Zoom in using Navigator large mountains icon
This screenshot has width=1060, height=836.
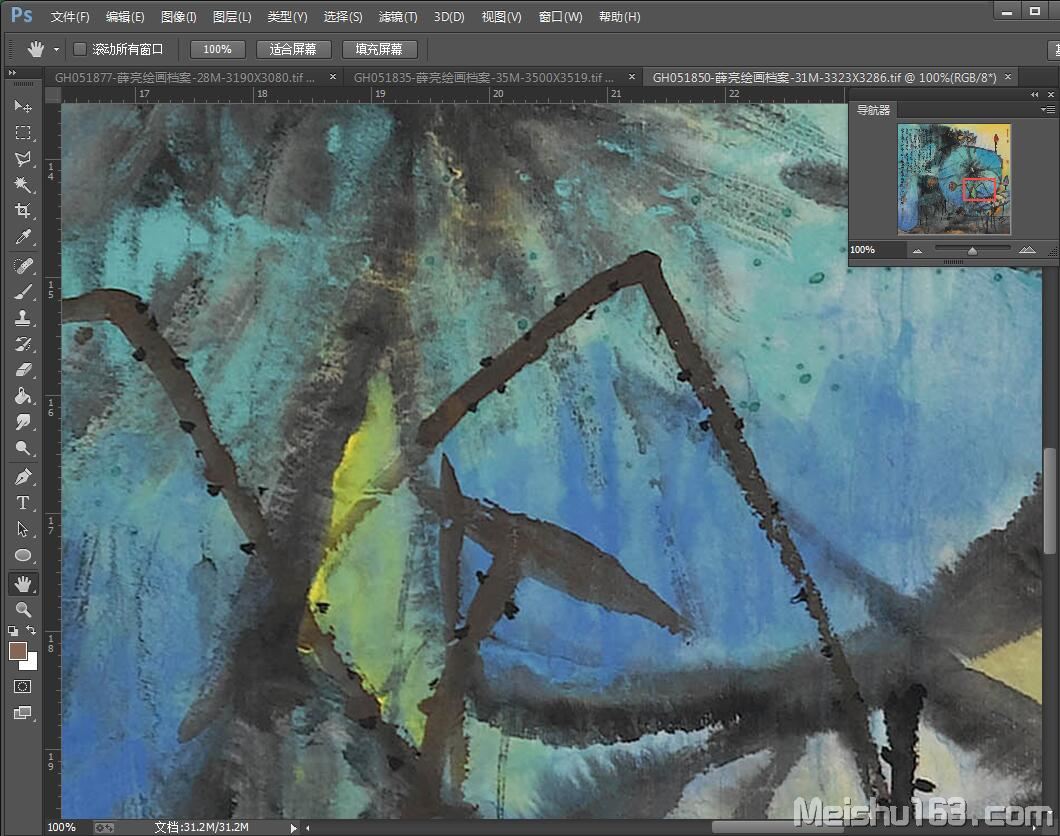1028,250
